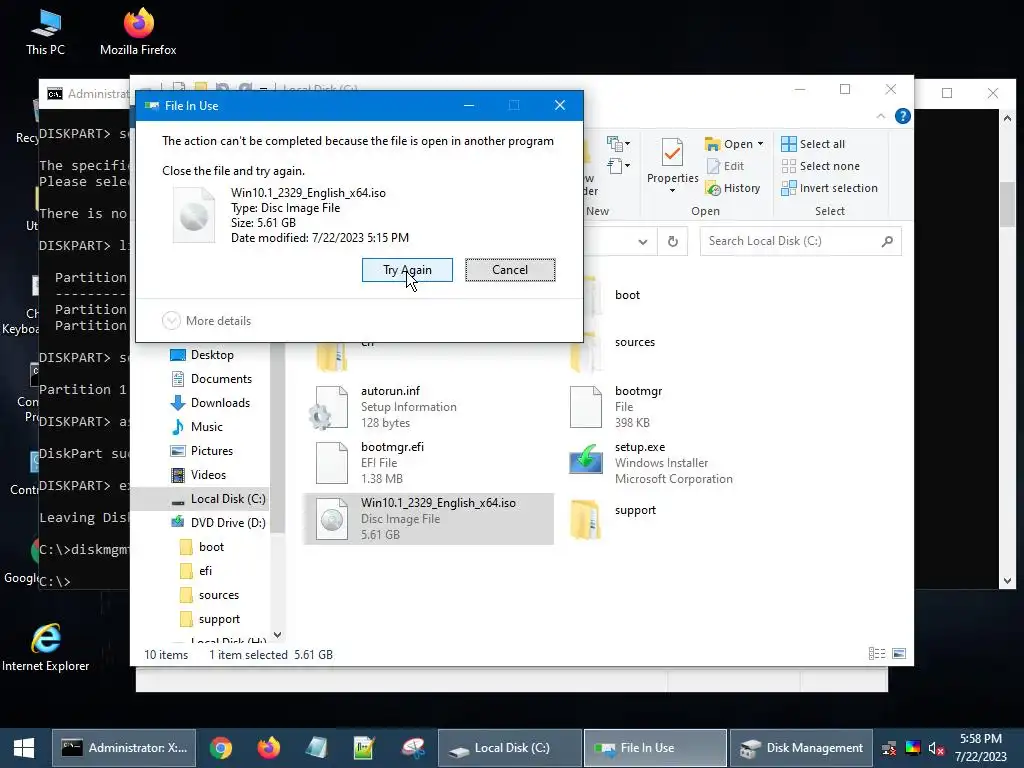Viewport: 1024px width, 768px height.
Task: Select Desktop in navigation pane
Action: [x=202, y=355]
